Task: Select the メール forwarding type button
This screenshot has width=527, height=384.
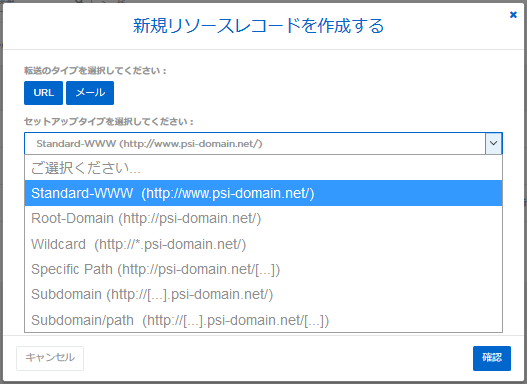Action: tap(90, 93)
